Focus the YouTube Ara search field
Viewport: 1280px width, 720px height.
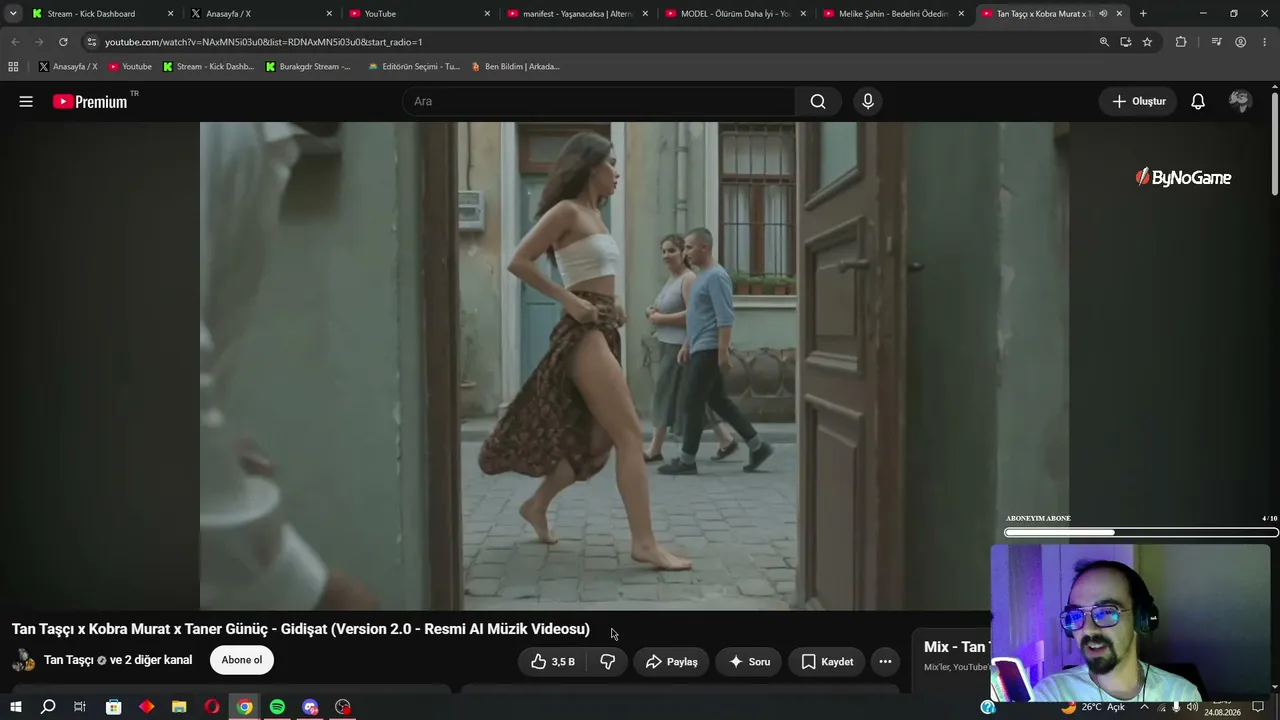coord(599,101)
